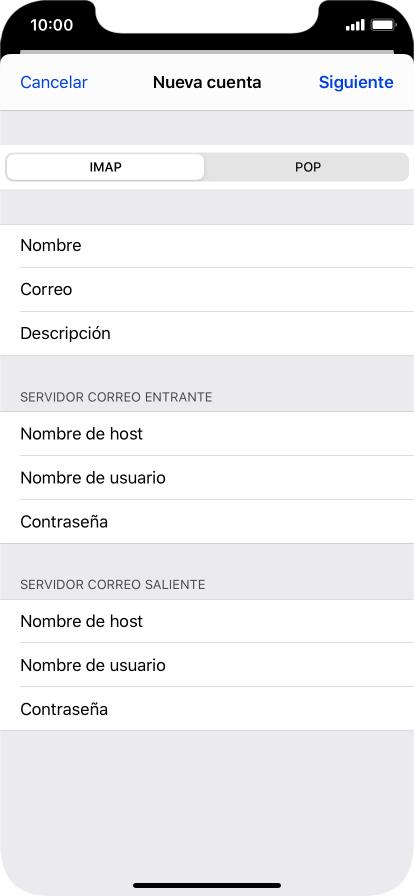Click the Descripción field

[207, 334]
